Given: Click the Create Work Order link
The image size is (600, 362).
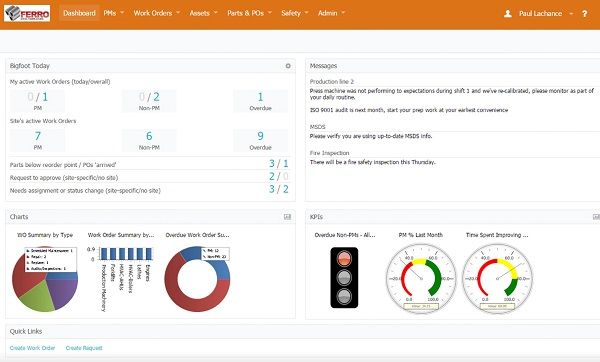Looking at the screenshot, I should point(33,348).
